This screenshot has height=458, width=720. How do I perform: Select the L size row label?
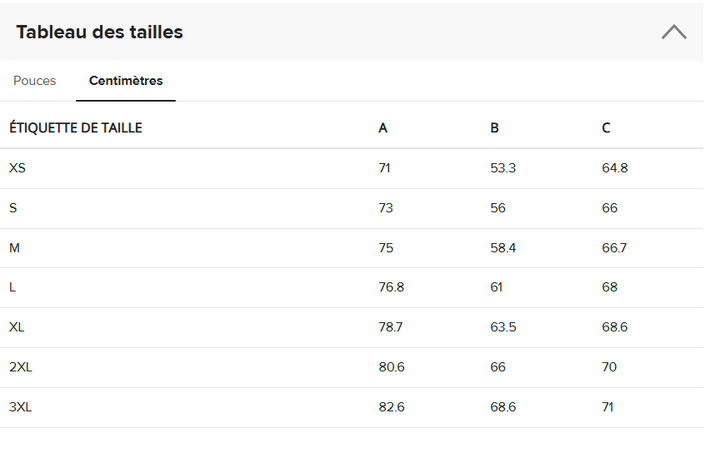[x=12, y=287]
